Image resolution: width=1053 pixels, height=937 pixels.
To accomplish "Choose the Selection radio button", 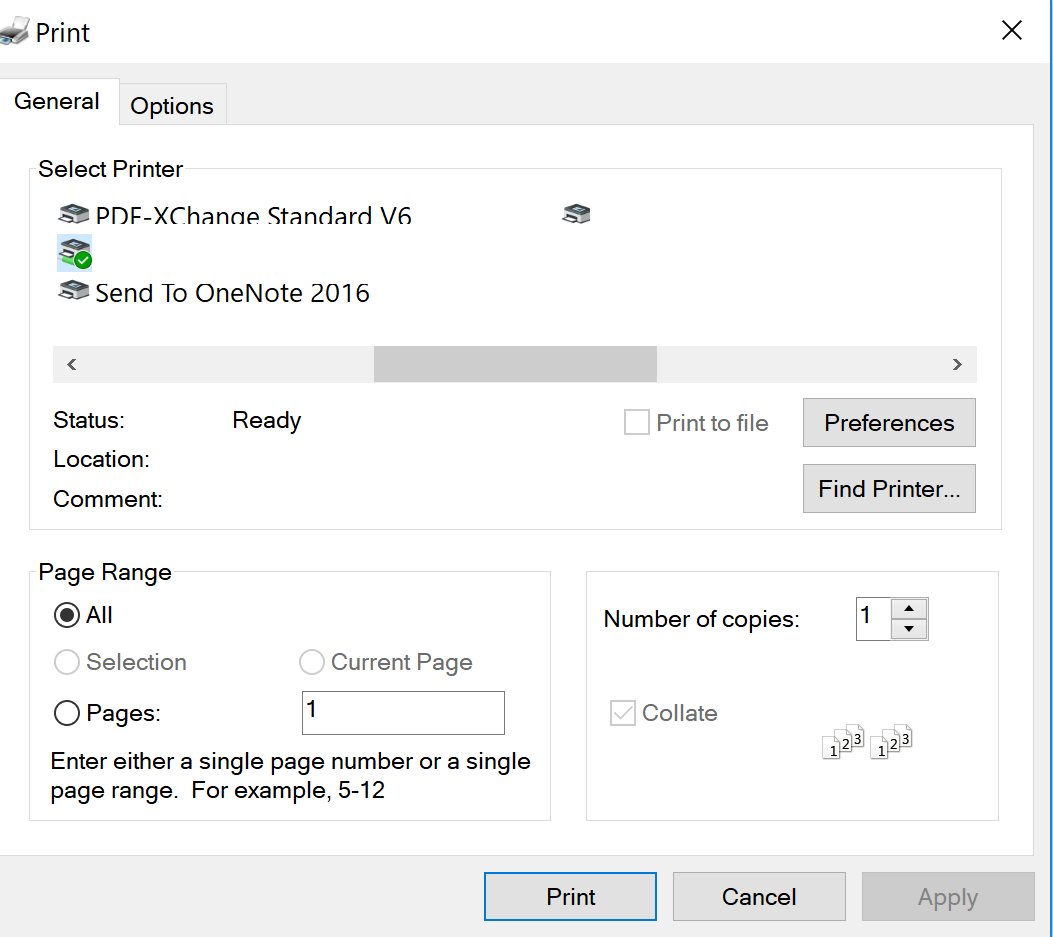I will point(66,662).
